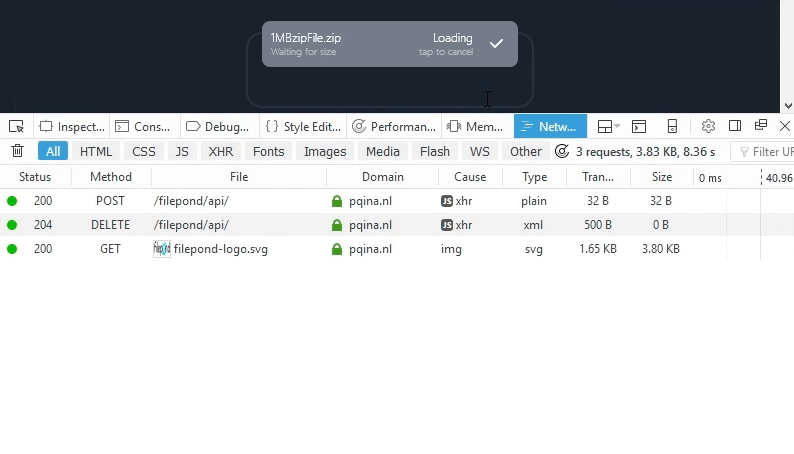Viewport: 794px width, 454px height.
Task: Toggle the XHR request filter
Action: [221, 151]
